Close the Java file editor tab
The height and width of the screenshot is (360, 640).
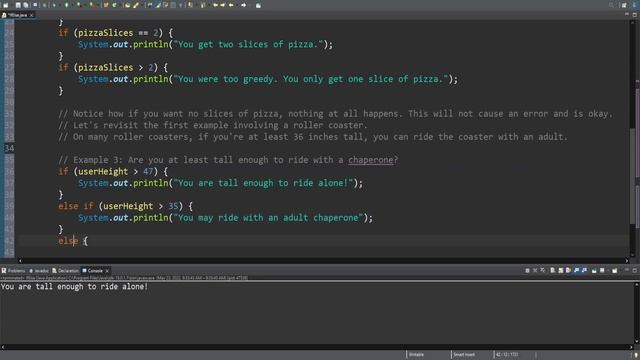[31, 15]
